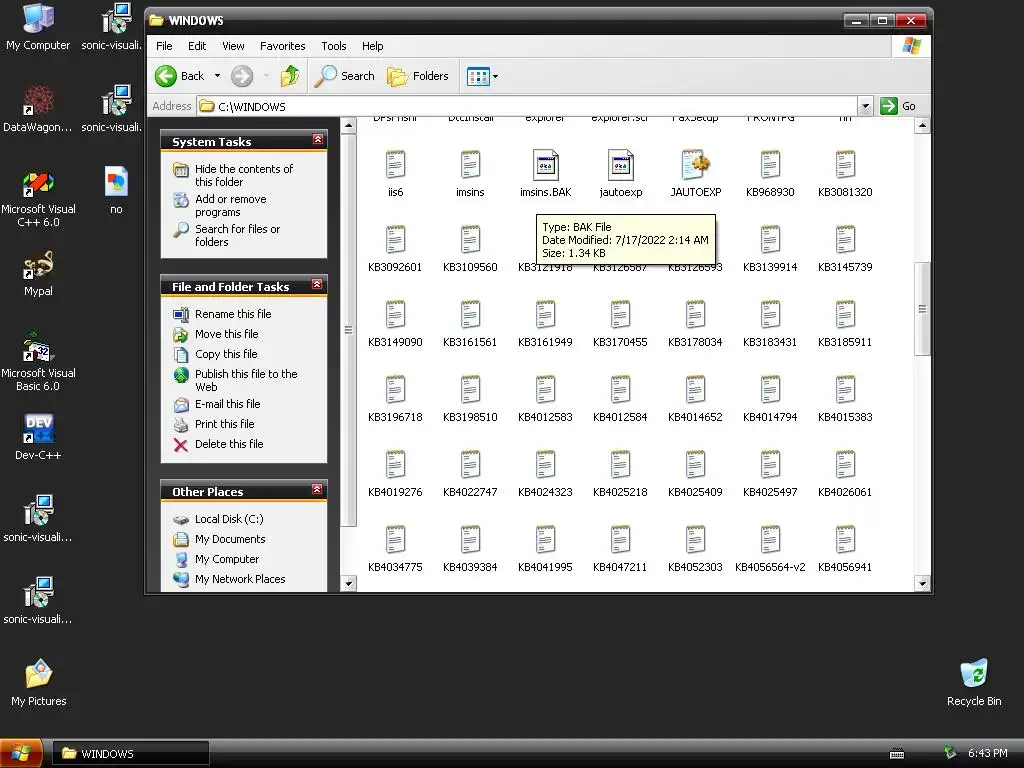Image resolution: width=1024 pixels, height=768 pixels.
Task: Collapse the System Tasks panel
Action: click(x=317, y=140)
